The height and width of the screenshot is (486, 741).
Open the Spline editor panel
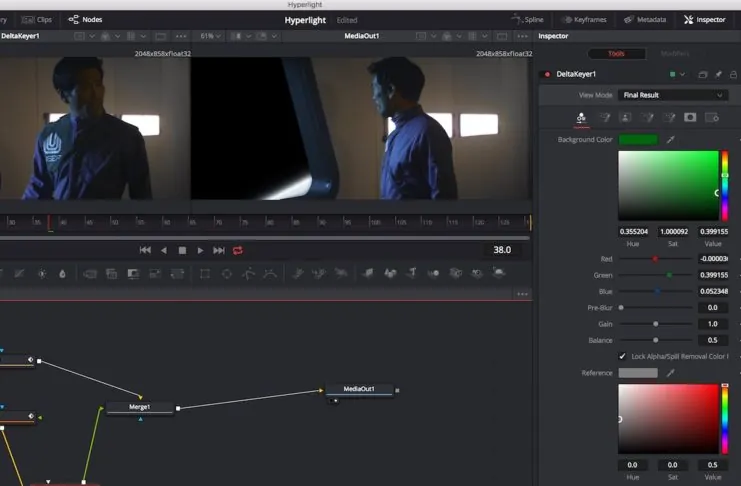click(x=529, y=19)
